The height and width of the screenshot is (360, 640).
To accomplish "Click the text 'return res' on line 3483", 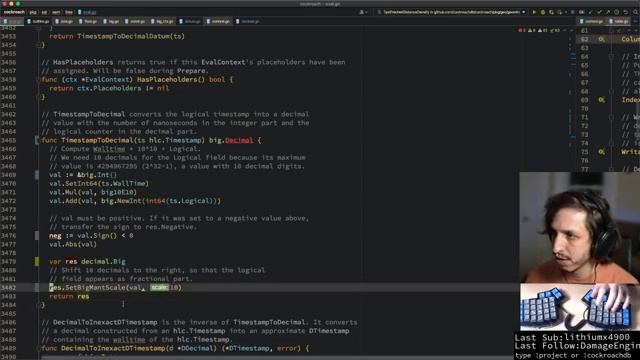I will point(69,296).
